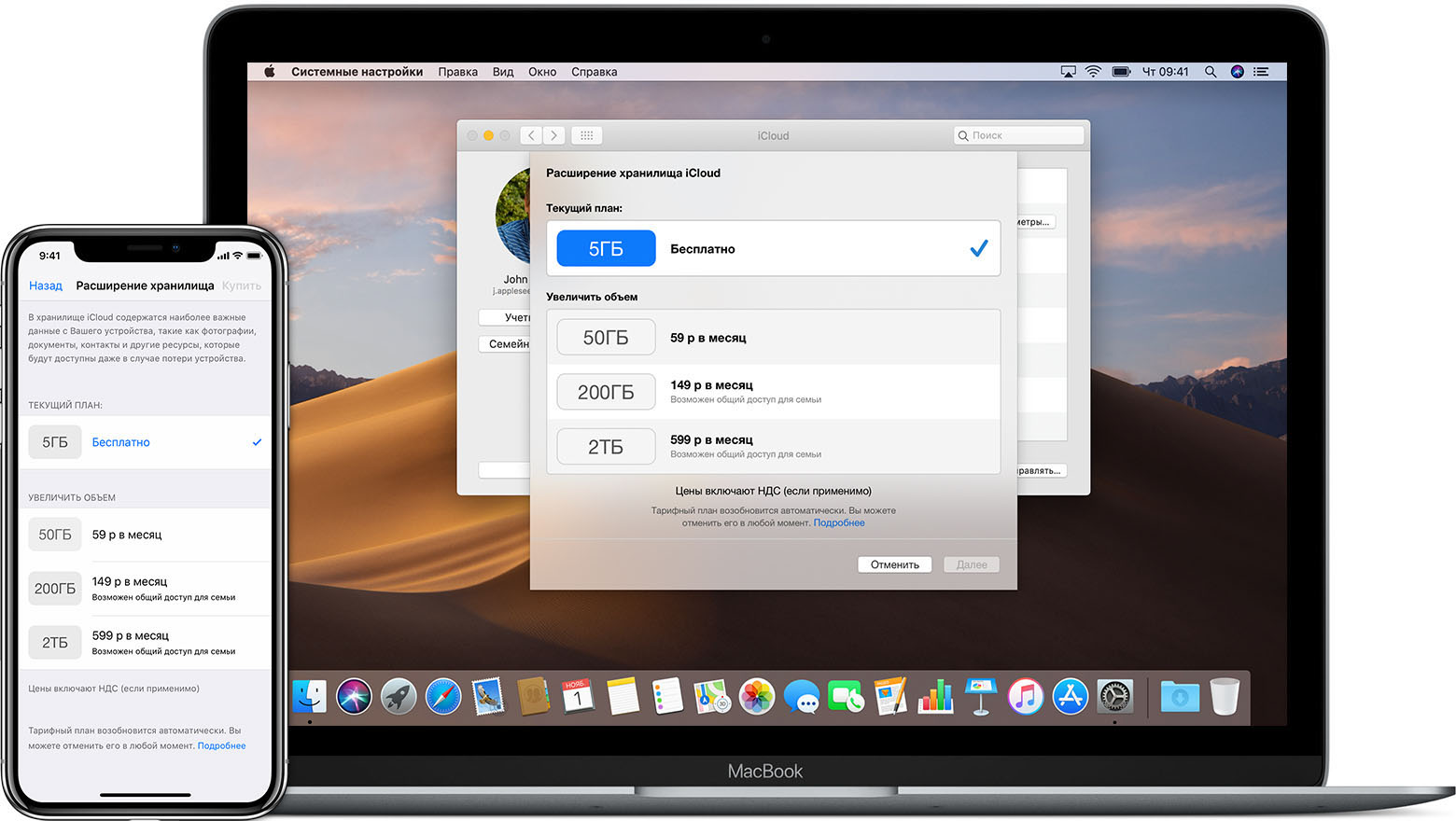Open Safari compass icon in dock
The width and height of the screenshot is (1456, 821).
(443, 697)
